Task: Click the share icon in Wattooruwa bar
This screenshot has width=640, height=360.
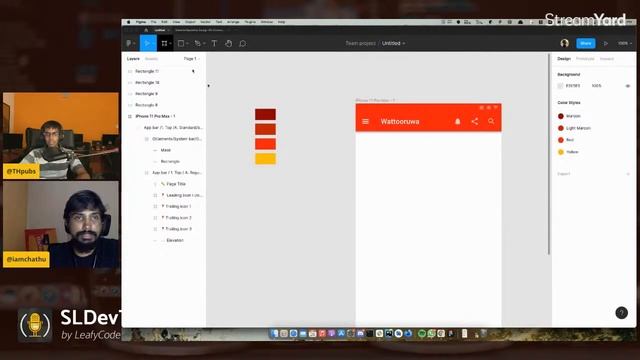Action: 474,121
